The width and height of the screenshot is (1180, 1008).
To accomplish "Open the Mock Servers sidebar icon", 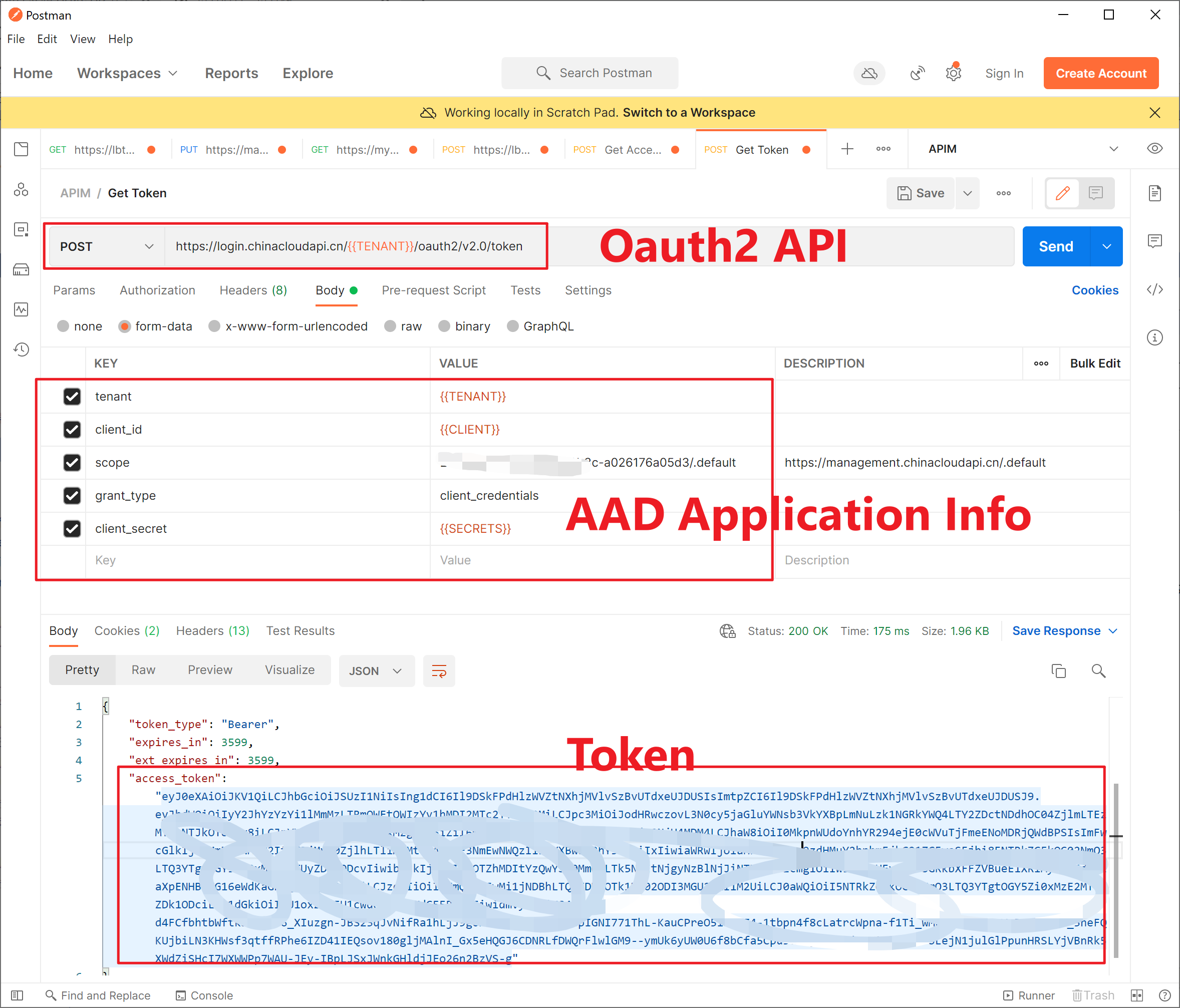I will click(x=21, y=269).
